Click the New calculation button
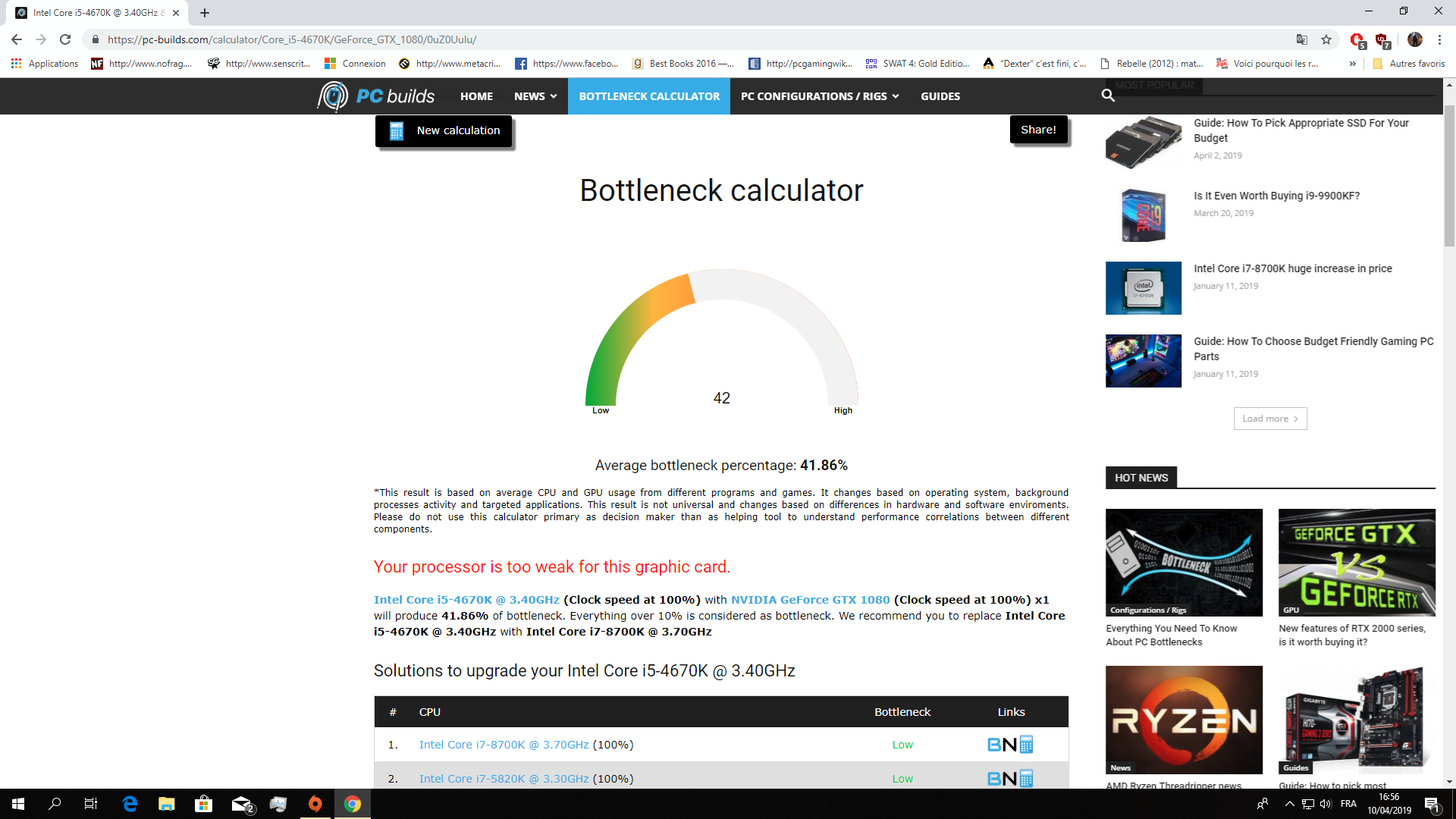The width and height of the screenshot is (1456, 819). tap(444, 130)
